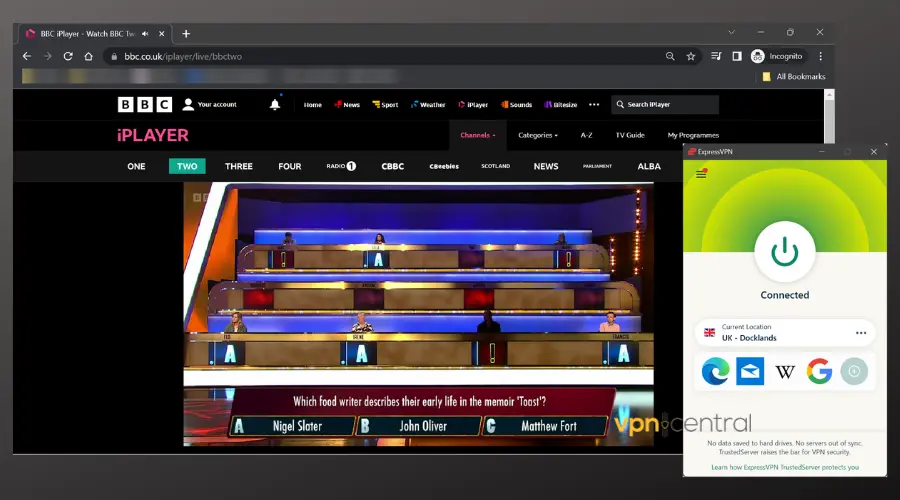900x500 pixels.
Task: Switch to BBC THREE channel
Action: pos(239,166)
